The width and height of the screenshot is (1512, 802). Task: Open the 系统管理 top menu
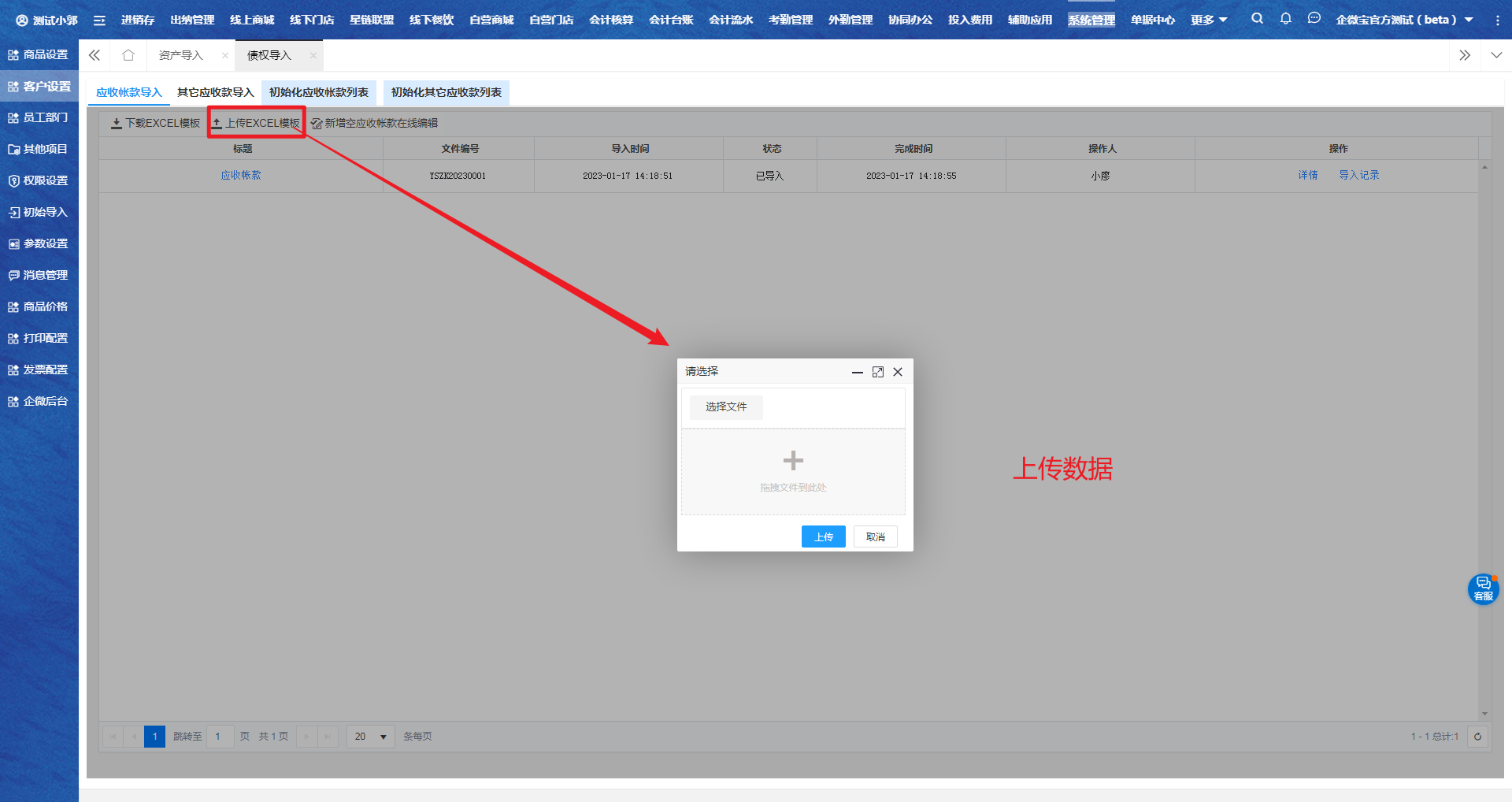coord(1091,20)
